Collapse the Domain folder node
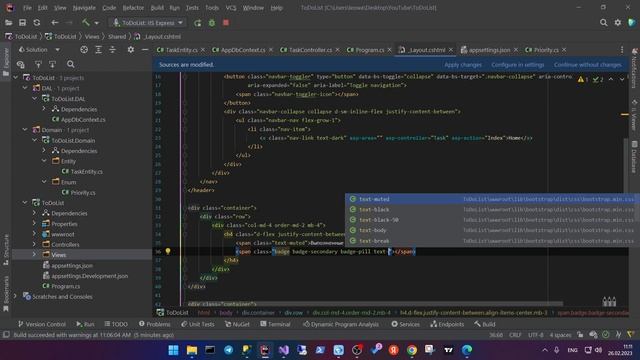The height and width of the screenshot is (360, 640). 25,130
